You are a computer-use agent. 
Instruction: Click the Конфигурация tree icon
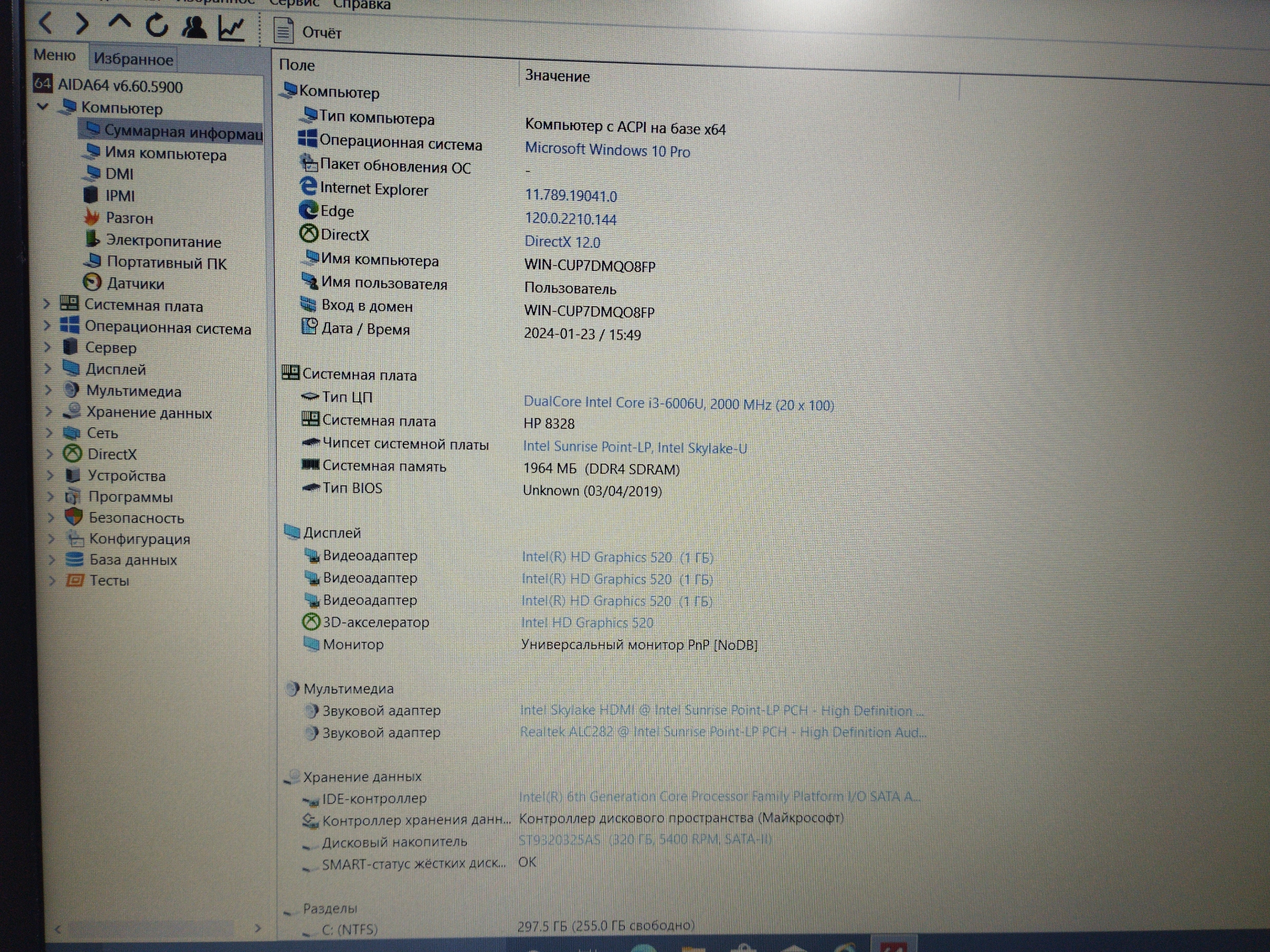(x=74, y=538)
